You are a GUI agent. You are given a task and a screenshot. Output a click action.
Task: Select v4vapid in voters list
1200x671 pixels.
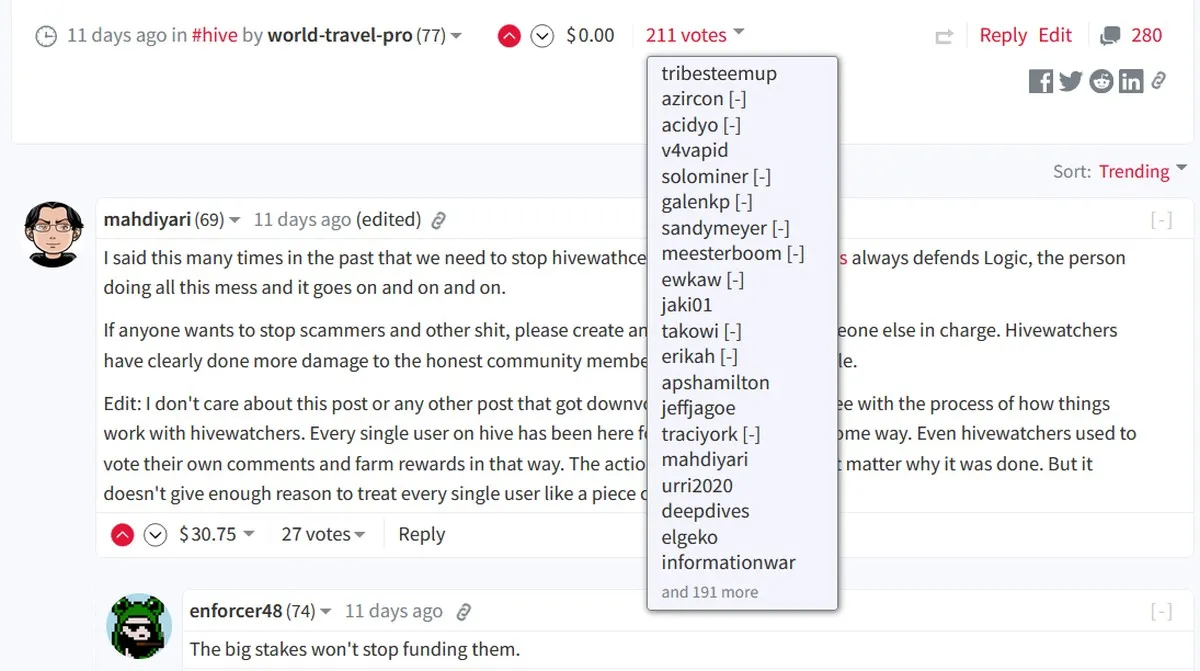[695, 150]
